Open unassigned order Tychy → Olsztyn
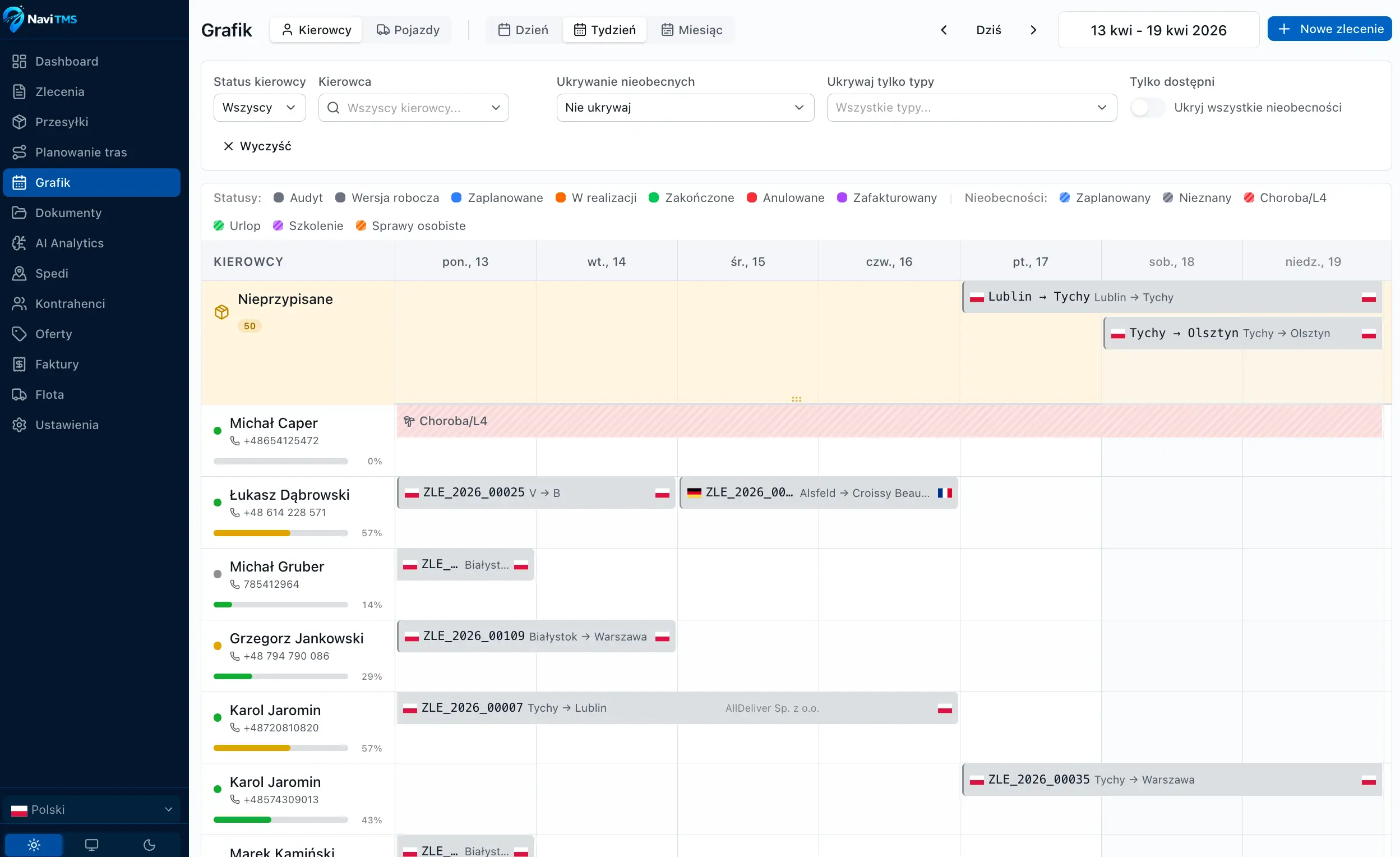 point(1242,333)
